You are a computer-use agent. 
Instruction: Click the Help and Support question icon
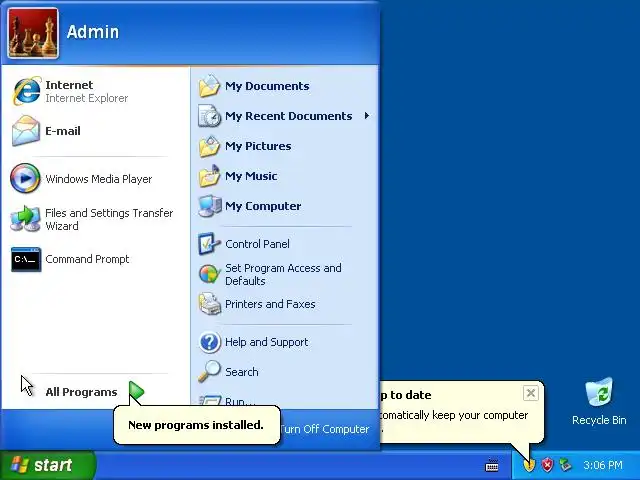[209, 342]
